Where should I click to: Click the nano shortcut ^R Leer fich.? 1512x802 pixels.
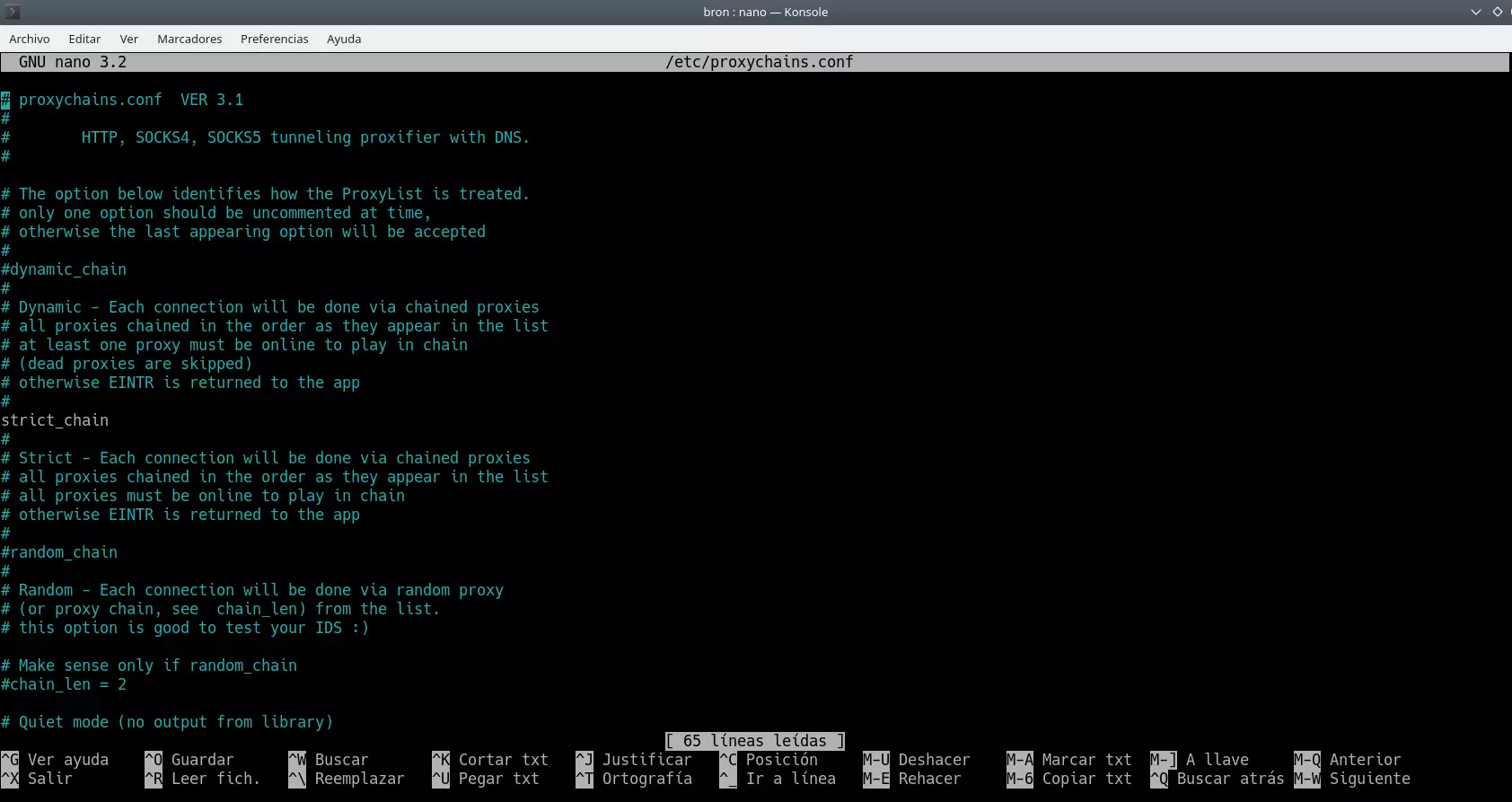(203, 779)
